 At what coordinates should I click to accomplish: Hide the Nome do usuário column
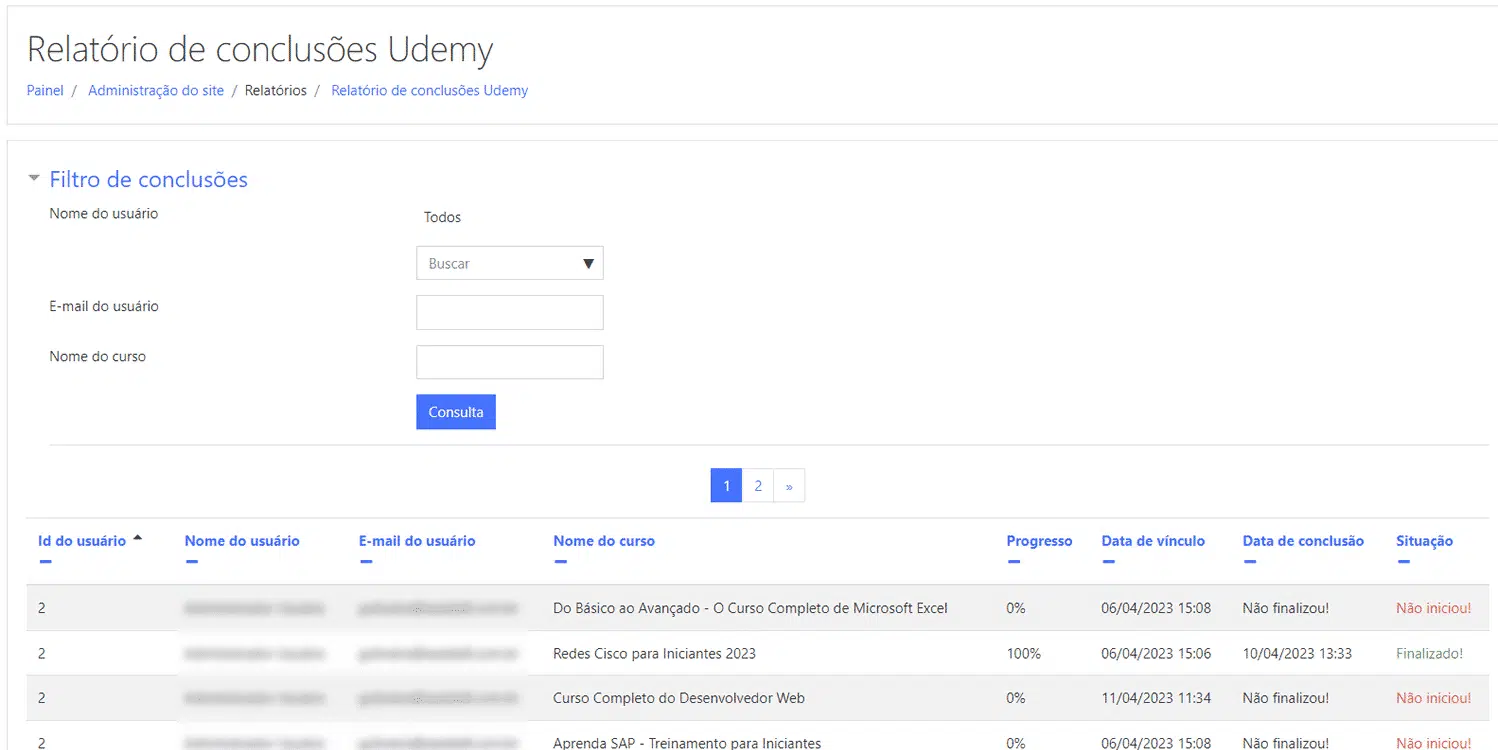[x=191, y=562]
